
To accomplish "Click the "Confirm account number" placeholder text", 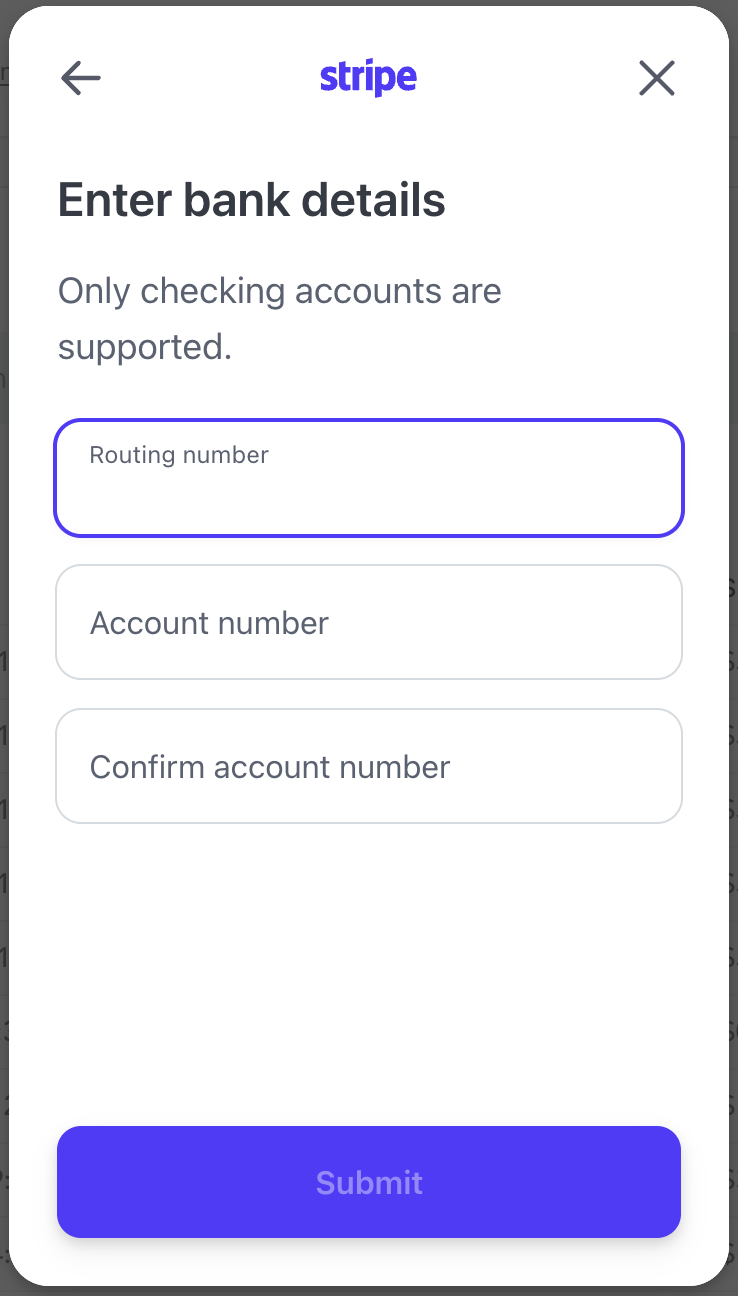I will [270, 767].
